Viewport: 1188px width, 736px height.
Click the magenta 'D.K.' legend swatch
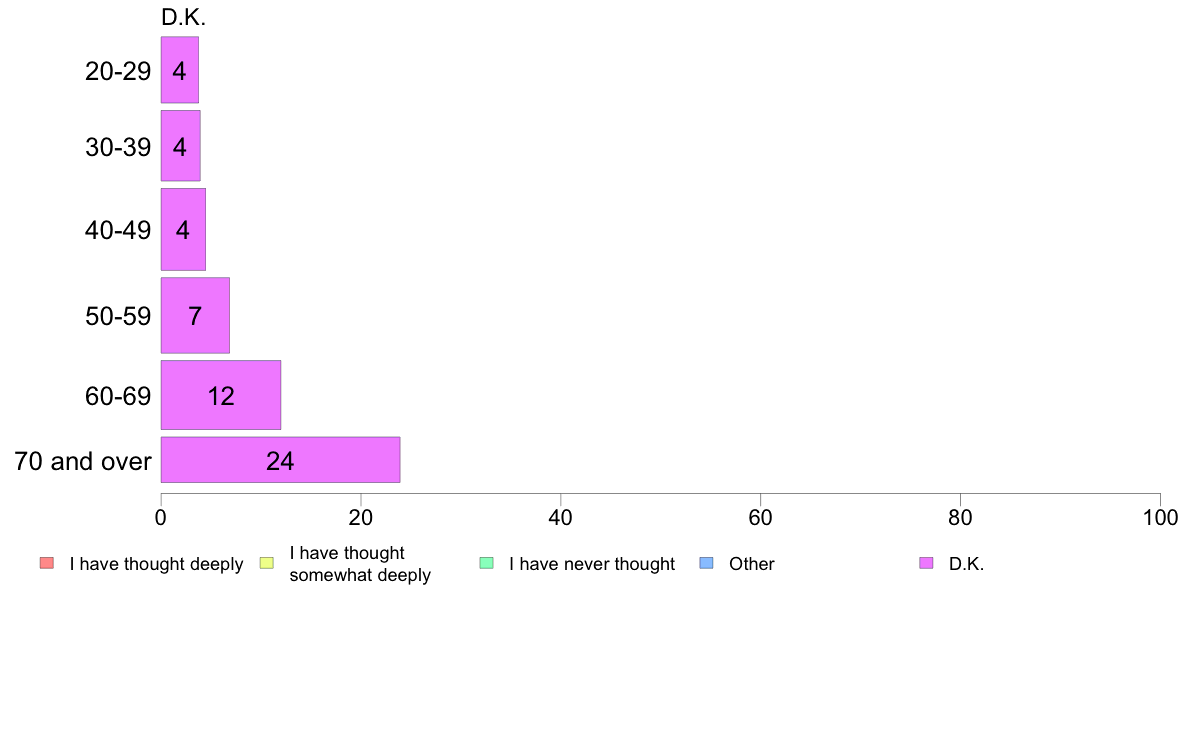tap(926, 563)
